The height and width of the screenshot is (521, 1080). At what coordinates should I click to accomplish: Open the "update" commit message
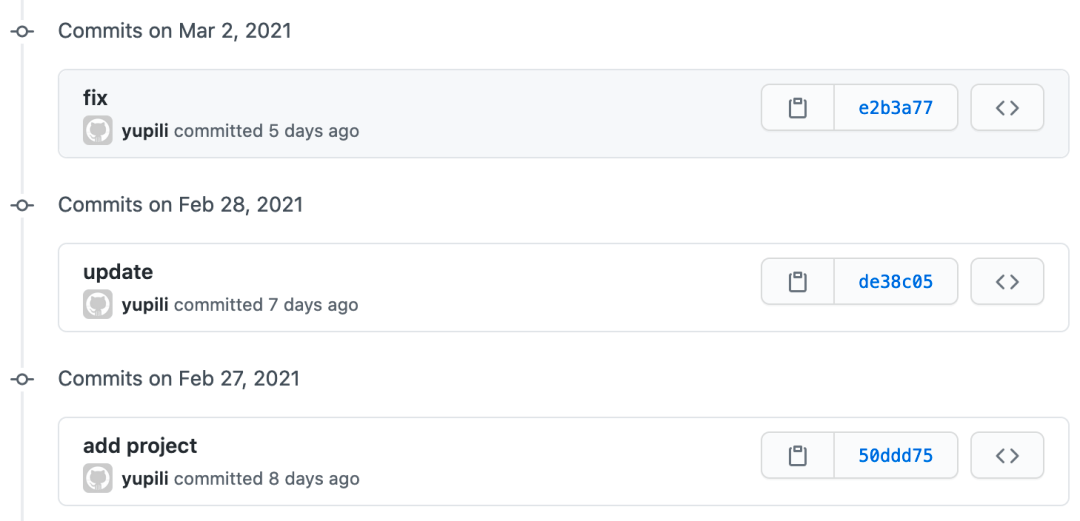(118, 272)
